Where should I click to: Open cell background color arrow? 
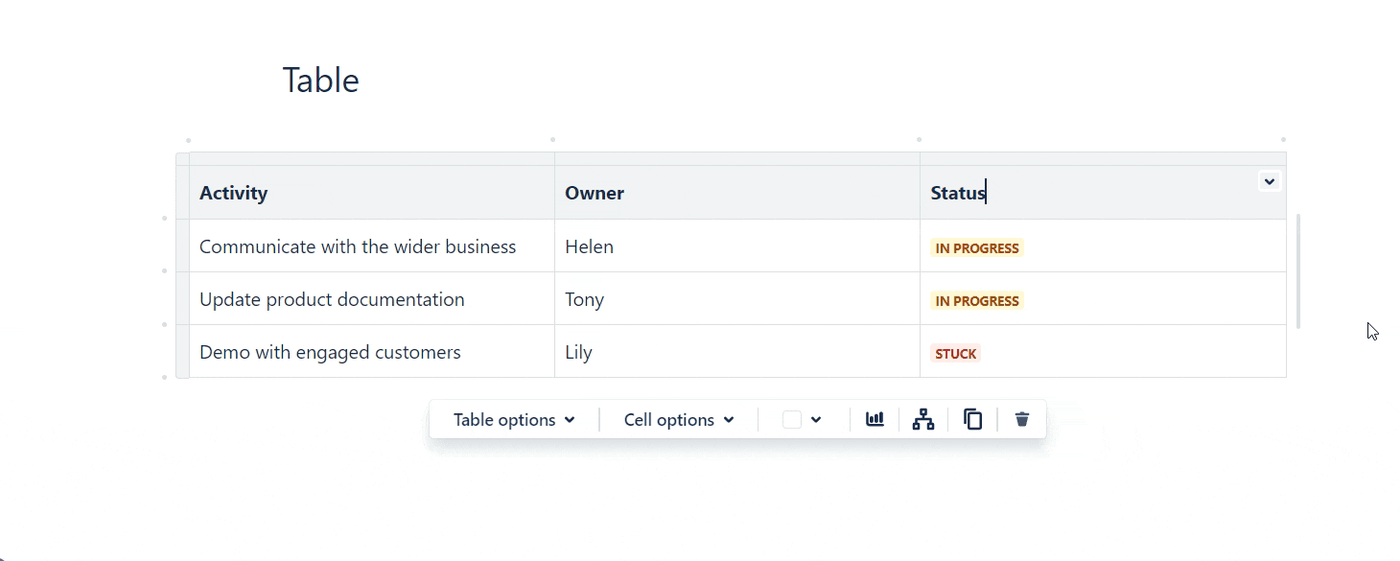pyautogui.click(x=816, y=420)
